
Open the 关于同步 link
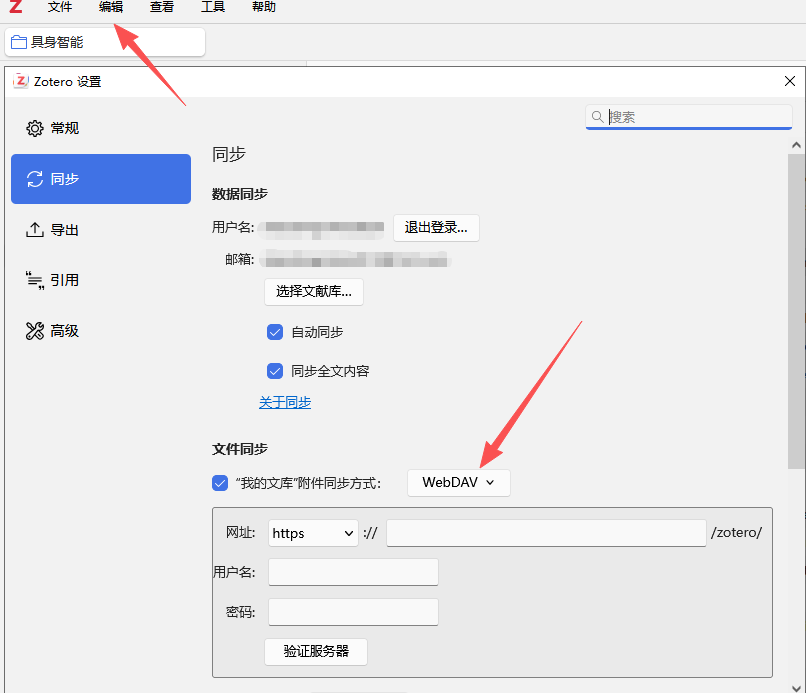pos(285,402)
